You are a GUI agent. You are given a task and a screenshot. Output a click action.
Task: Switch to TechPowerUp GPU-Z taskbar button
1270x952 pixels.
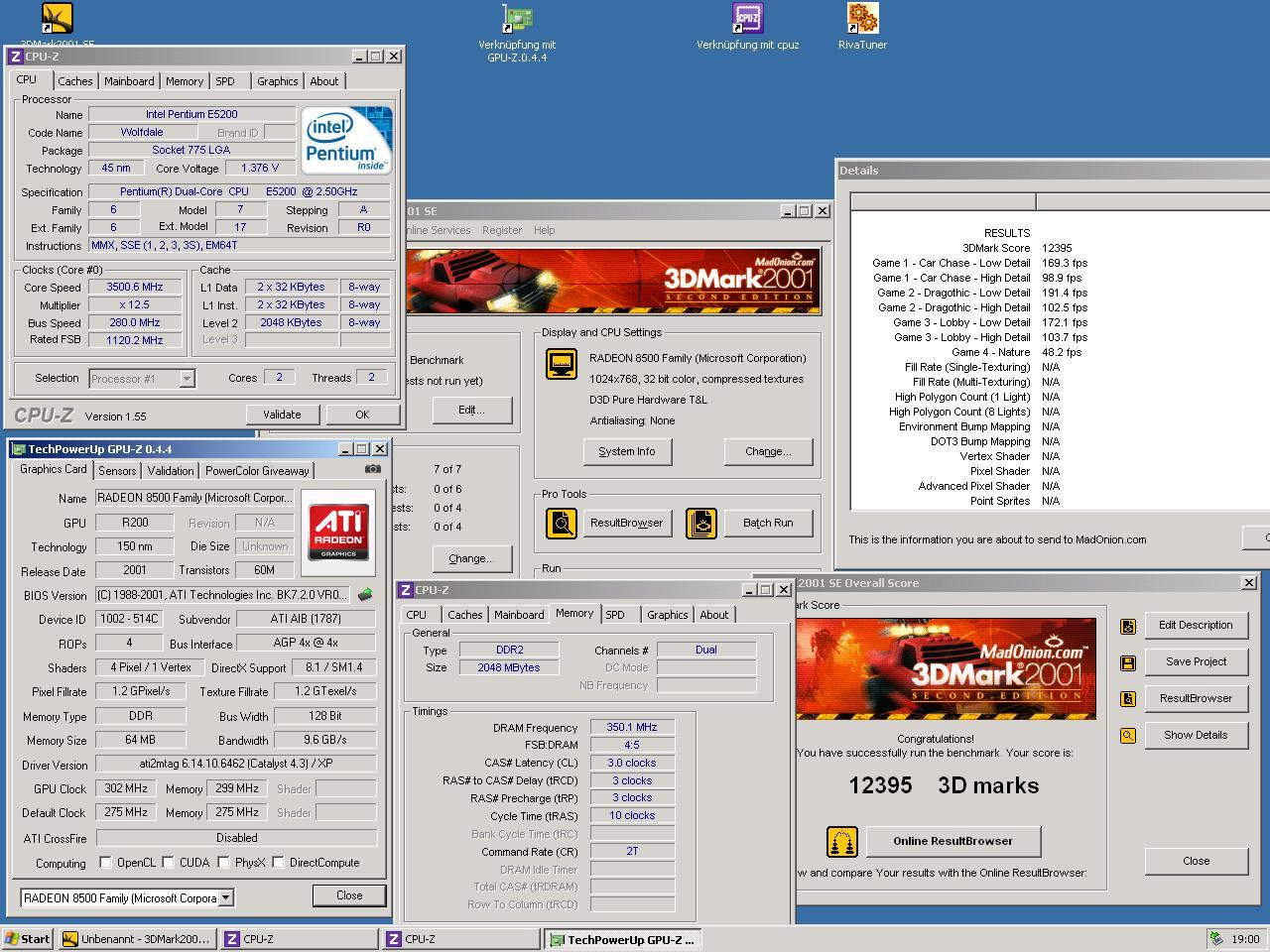pyautogui.click(x=624, y=939)
